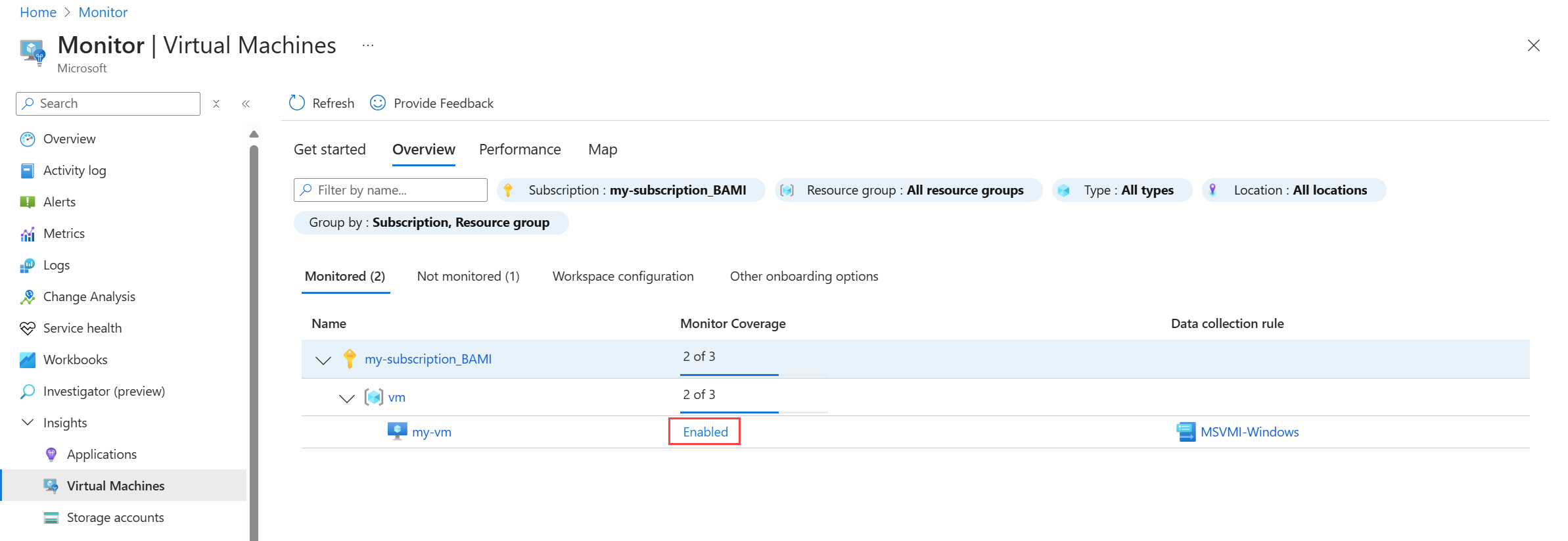Focus the Filter by name field
This screenshot has height=541, width=1568.
(390, 190)
